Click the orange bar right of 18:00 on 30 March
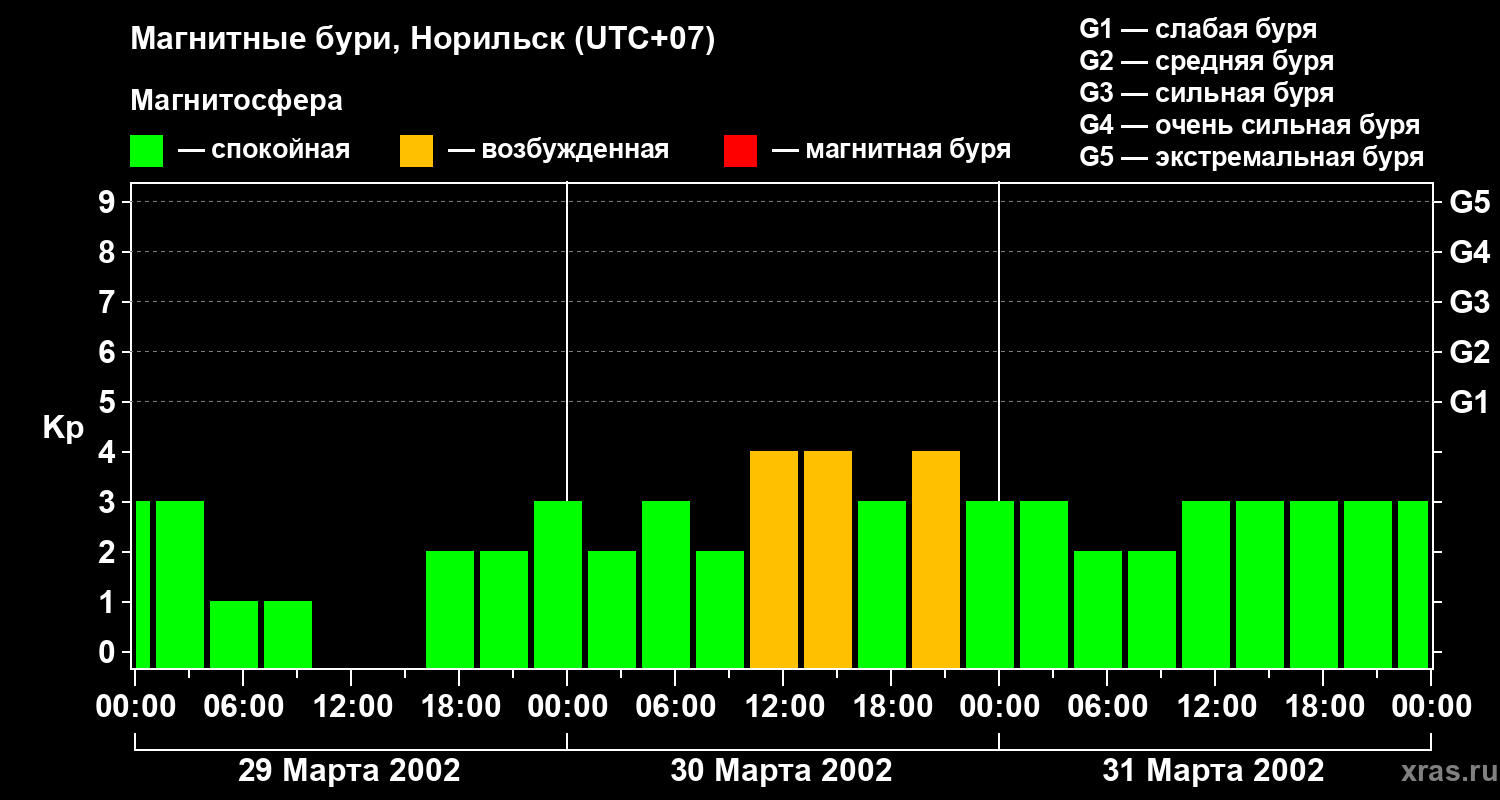Viewport: 1500px width, 800px height. [x=936, y=560]
